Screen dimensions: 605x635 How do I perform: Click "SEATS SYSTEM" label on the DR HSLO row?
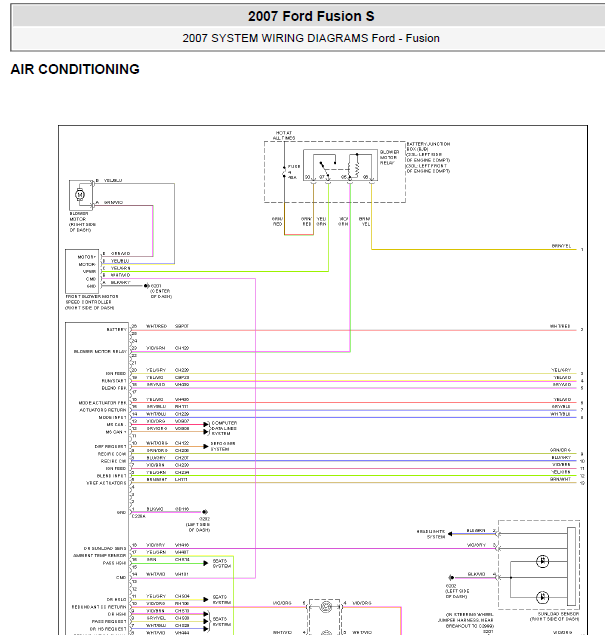[x=222, y=600]
